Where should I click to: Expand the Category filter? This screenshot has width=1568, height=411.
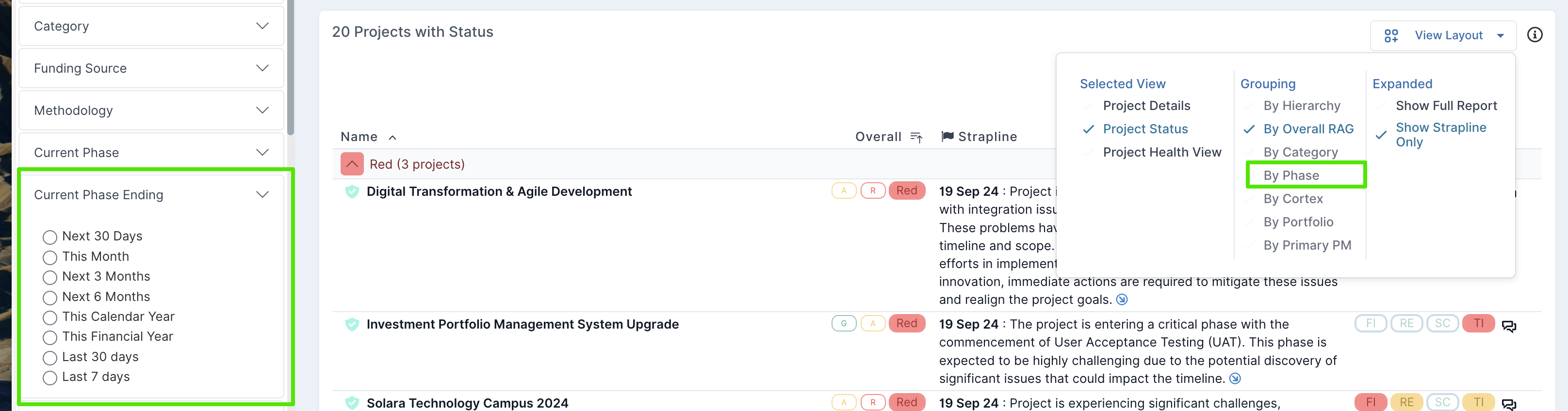coord(151,26)
